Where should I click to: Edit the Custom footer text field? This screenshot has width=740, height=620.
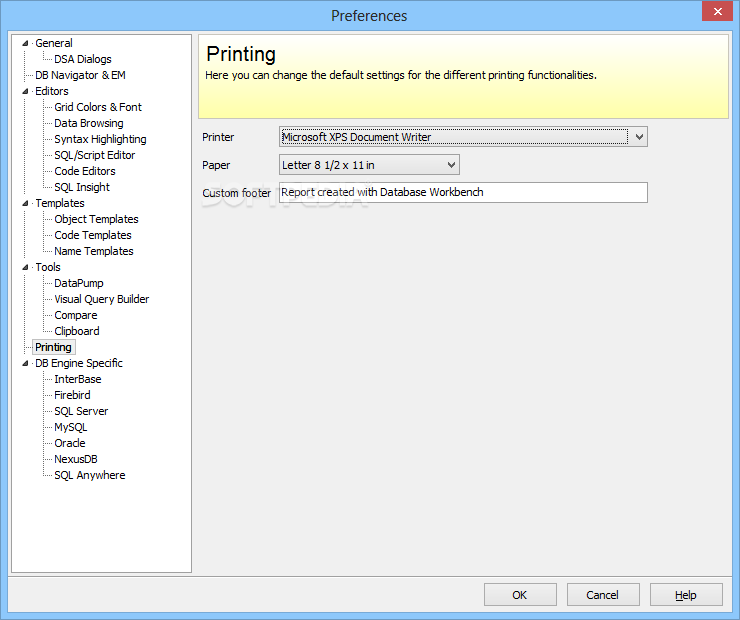pos(463,193)
